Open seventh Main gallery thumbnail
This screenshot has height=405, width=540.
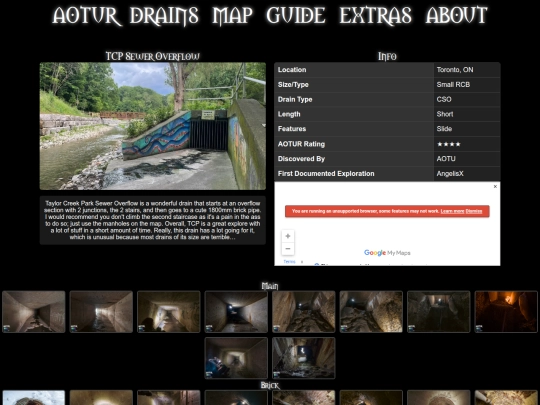(439, 312)
